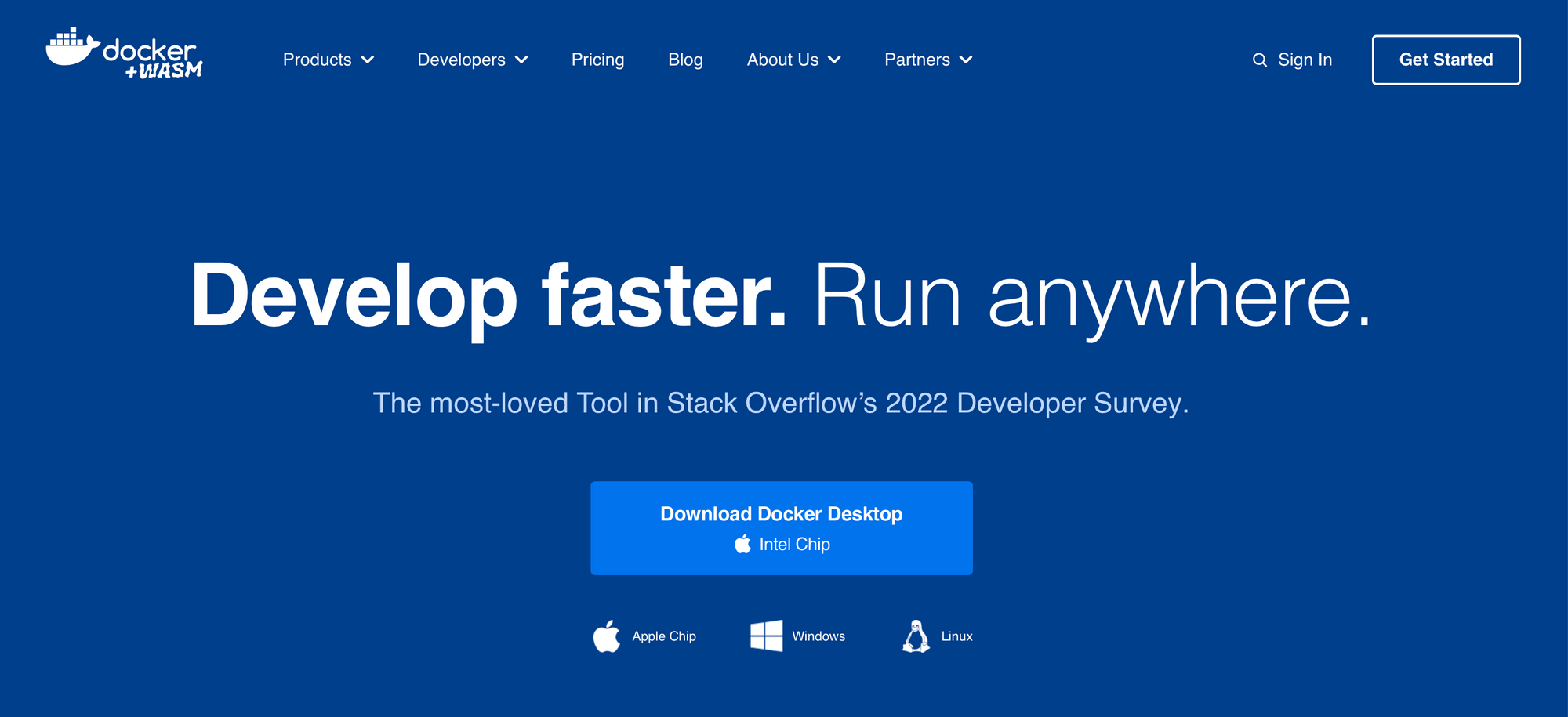Click the Stack Overflow 2022 Developer Survey tagline
This screenshot has height=717, width=1568.
pos(781,403)
